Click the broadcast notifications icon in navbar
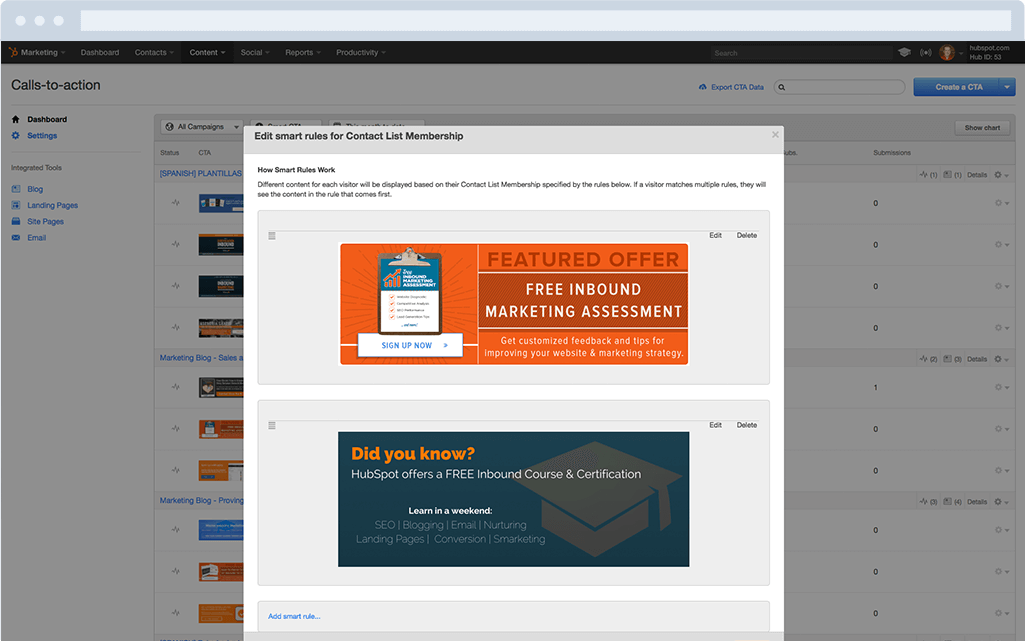The width and height of the screenshot is (1025, 641). coord(925,52)
